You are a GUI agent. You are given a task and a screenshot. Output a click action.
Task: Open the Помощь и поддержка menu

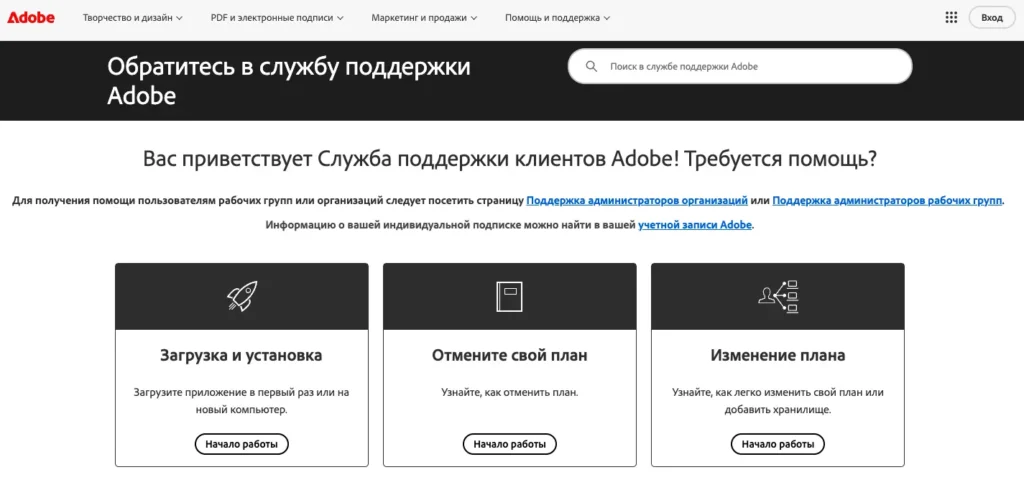[557, 18]
